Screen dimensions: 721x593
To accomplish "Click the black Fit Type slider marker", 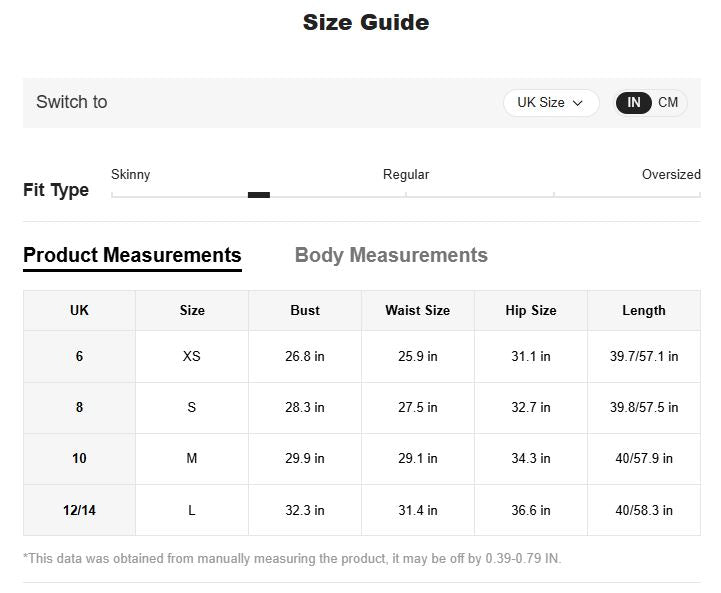I will (259, 195).
